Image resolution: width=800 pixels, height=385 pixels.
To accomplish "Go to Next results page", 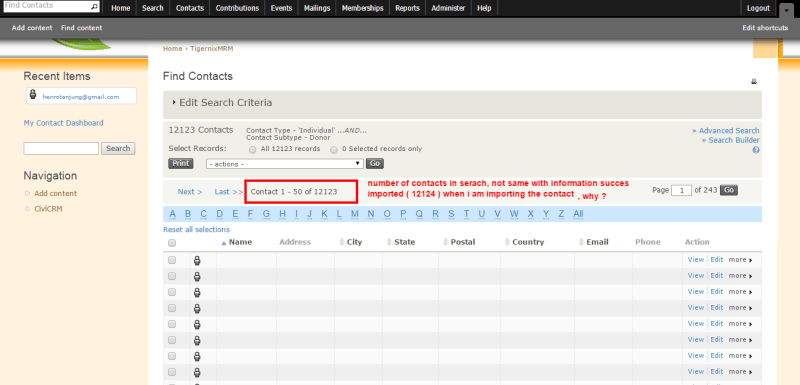I will coord(190,192).
